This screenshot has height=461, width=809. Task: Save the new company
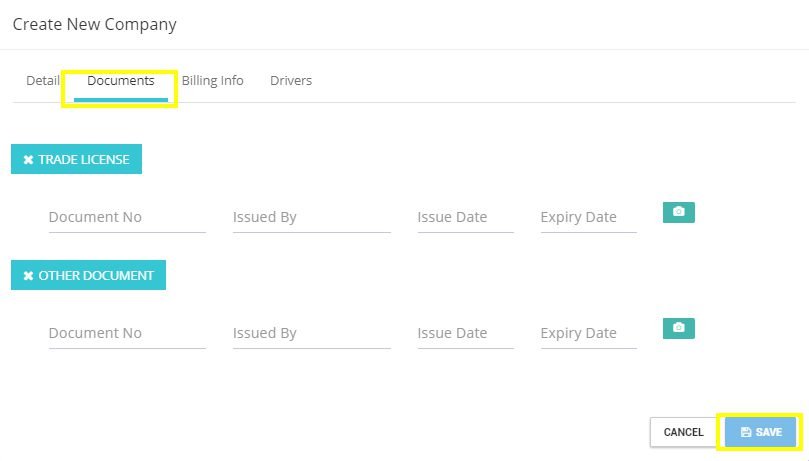click(x=761, y=432)
